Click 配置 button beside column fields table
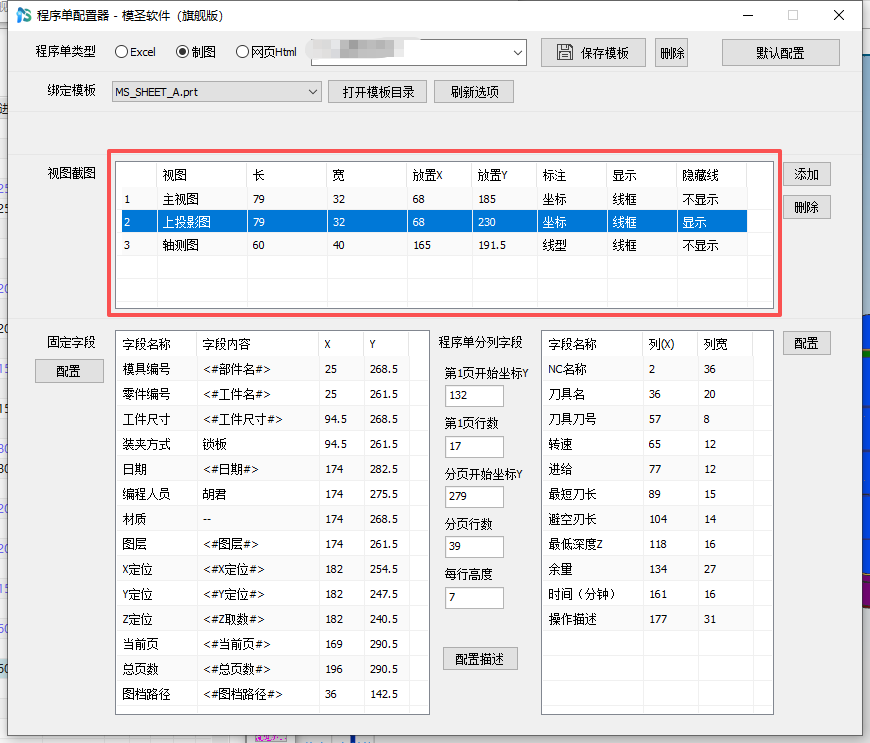Viewport: 870px width, 743px height. (807, 343)
